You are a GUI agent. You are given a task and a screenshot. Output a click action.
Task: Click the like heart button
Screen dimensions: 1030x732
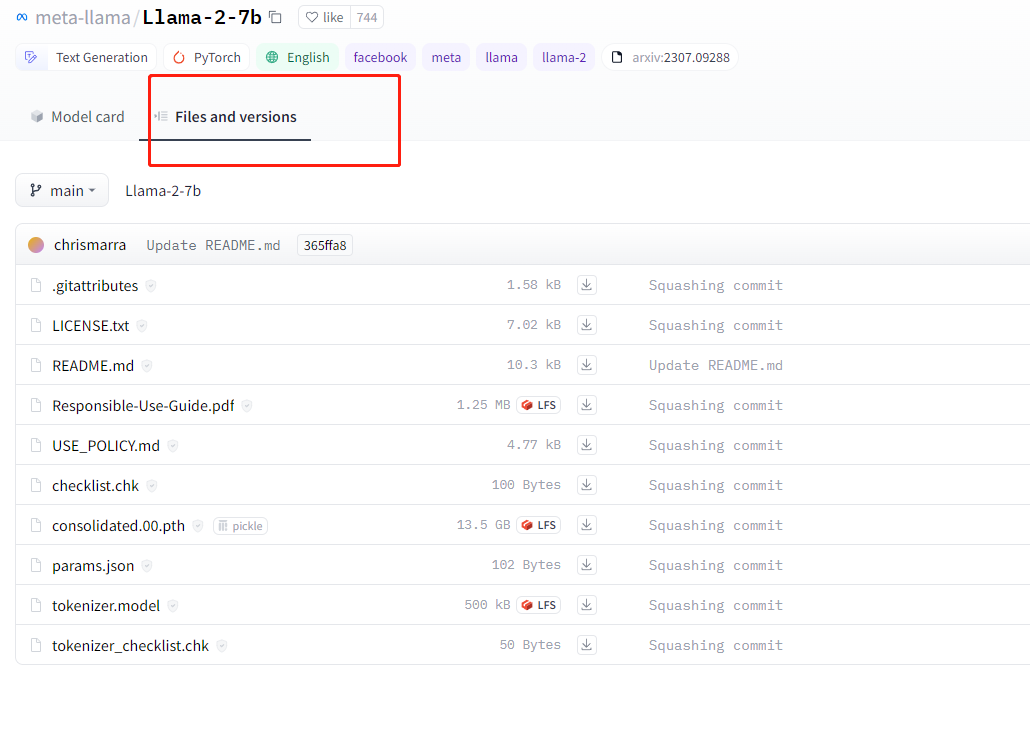[x=325, y=18]
